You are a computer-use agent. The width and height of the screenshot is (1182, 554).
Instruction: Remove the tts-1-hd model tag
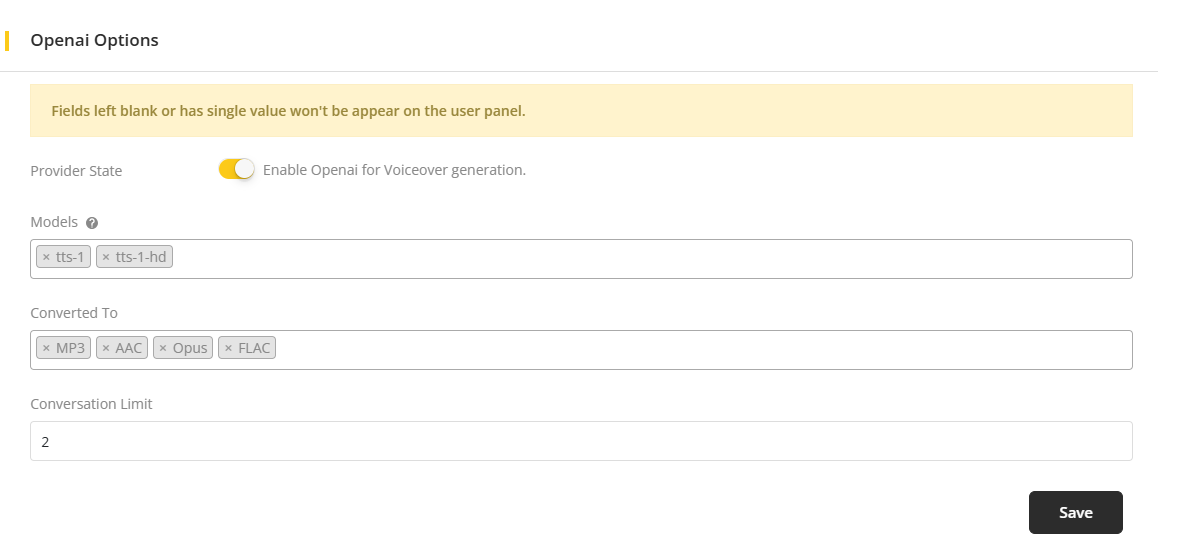(106, 258)
